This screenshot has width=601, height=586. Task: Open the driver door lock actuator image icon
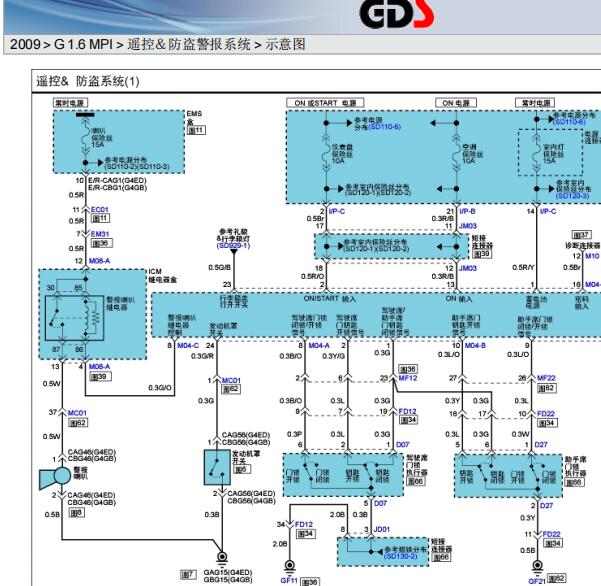(416, 481)
